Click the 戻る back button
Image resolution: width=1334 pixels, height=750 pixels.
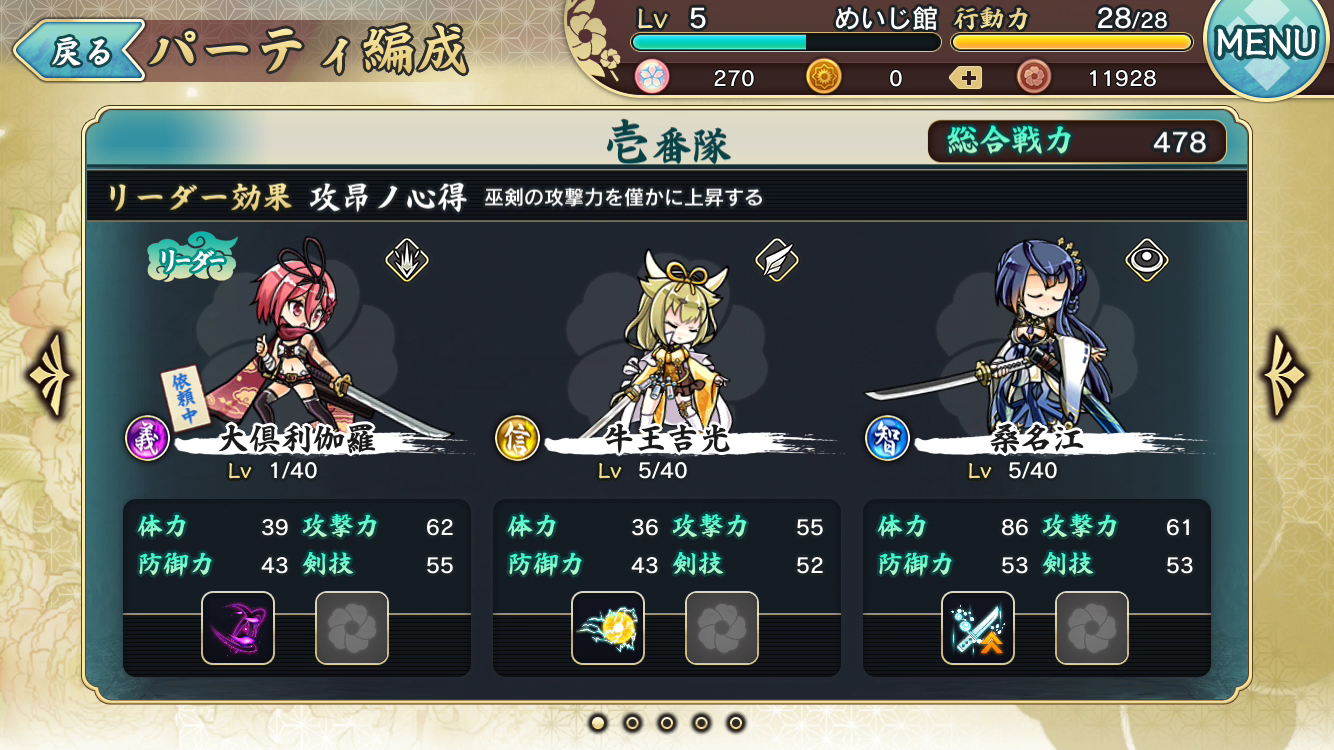click(79, 52)
